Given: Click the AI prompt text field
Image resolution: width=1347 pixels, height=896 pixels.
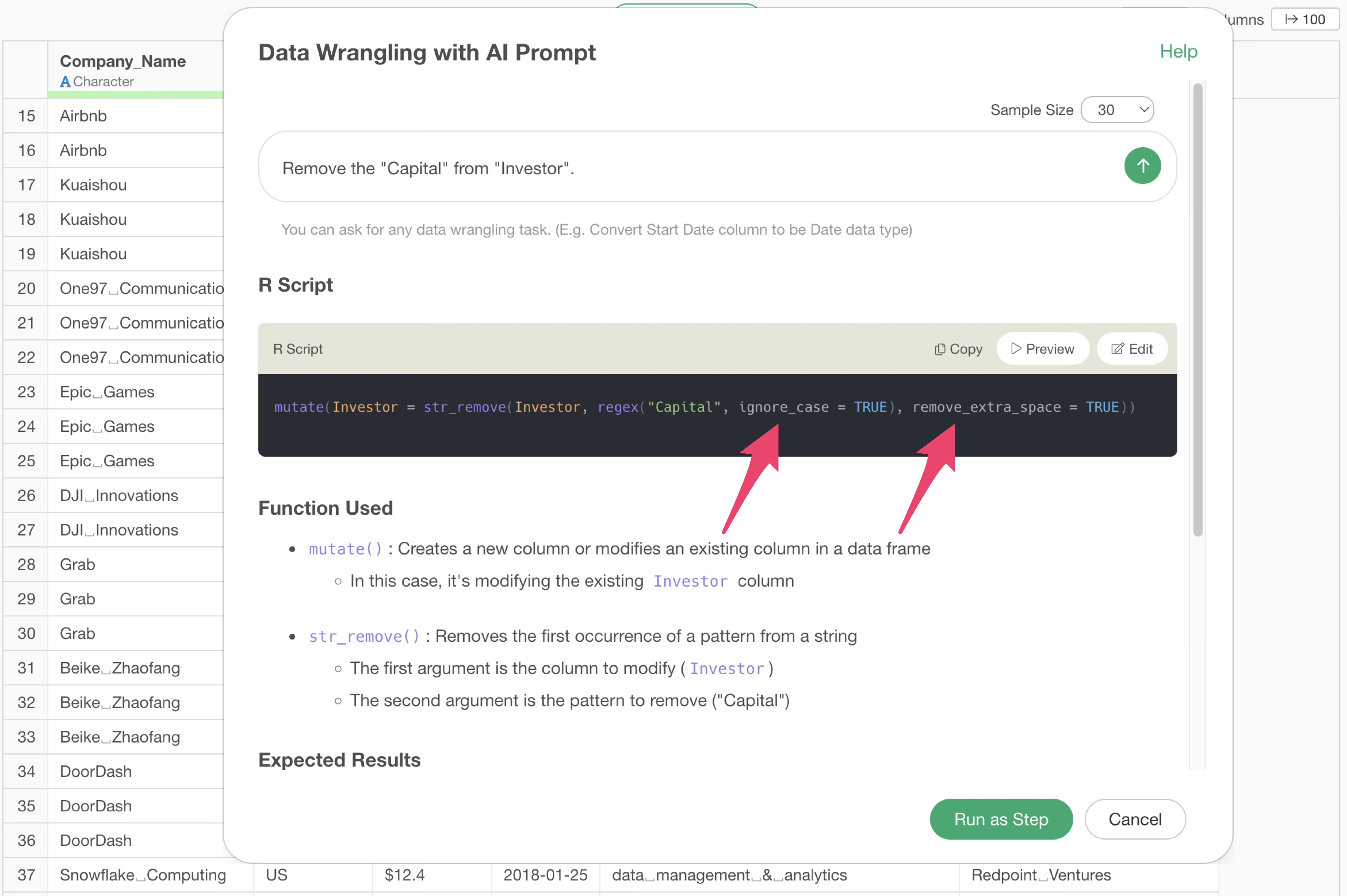Looking at the screenshot, I should pyautogui.click(x=686, y=168).
